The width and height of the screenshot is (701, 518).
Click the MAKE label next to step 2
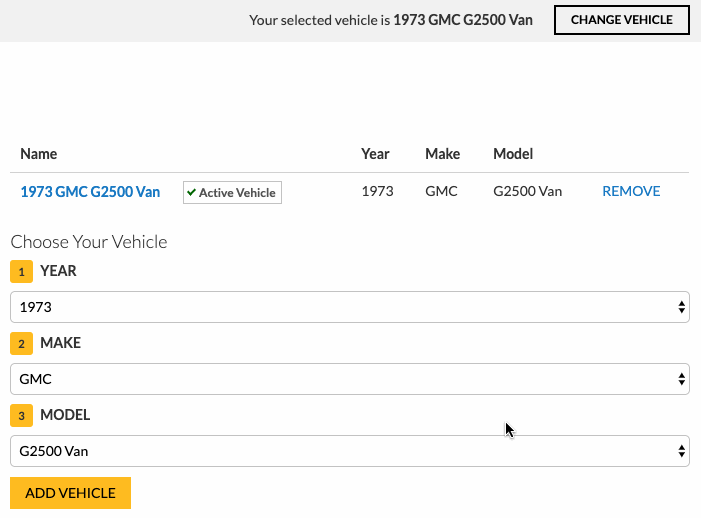[x=60, y=343]
